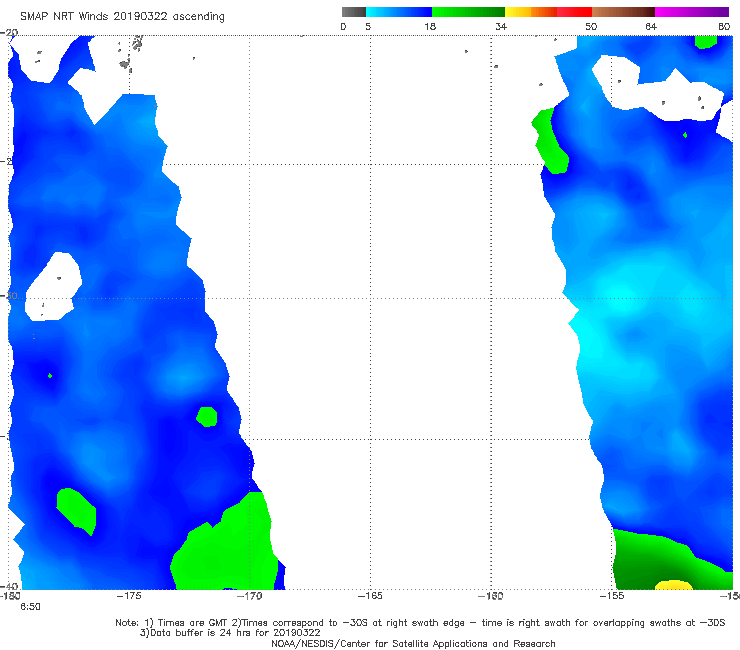Click the gray segment of the wind colorbar
The width and height of the screenshot is (740, 650).
pos(354,12)
